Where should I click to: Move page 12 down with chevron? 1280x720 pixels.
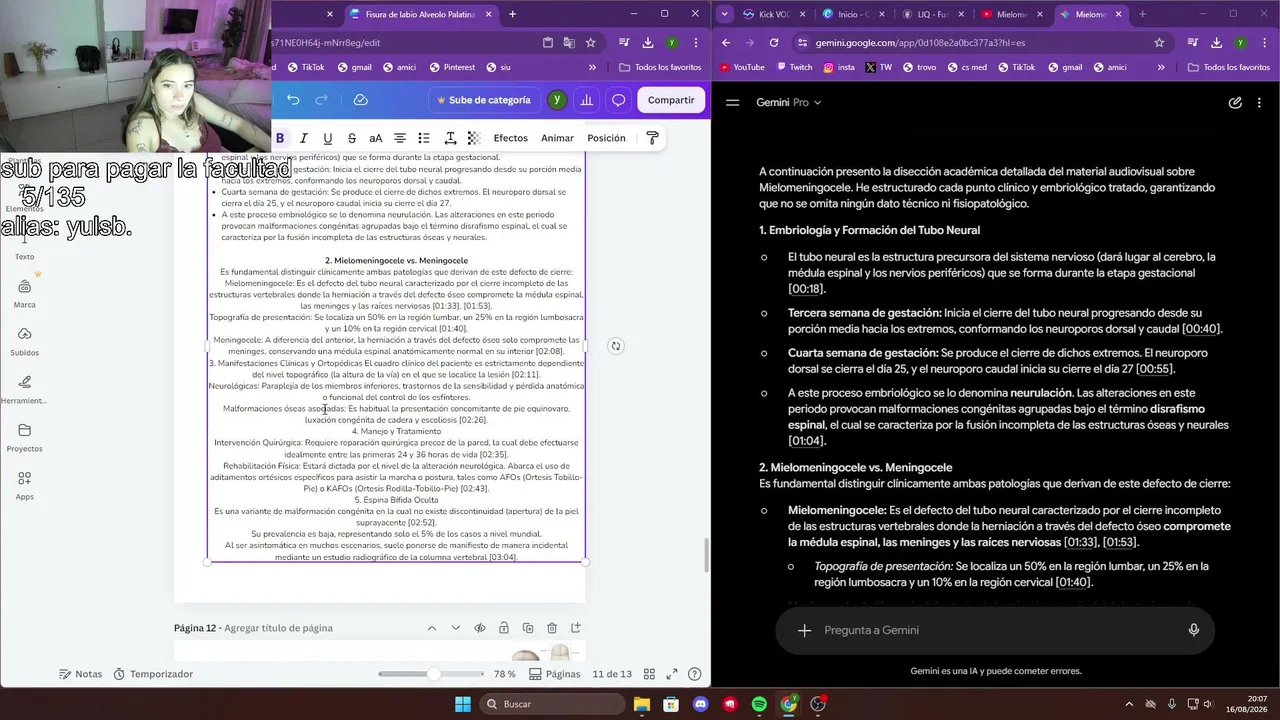(x=456, y=628)
